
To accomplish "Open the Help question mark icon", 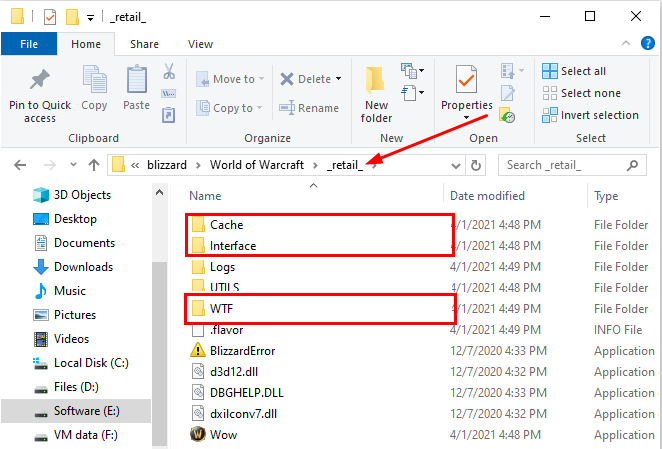I will pos(648,43).
